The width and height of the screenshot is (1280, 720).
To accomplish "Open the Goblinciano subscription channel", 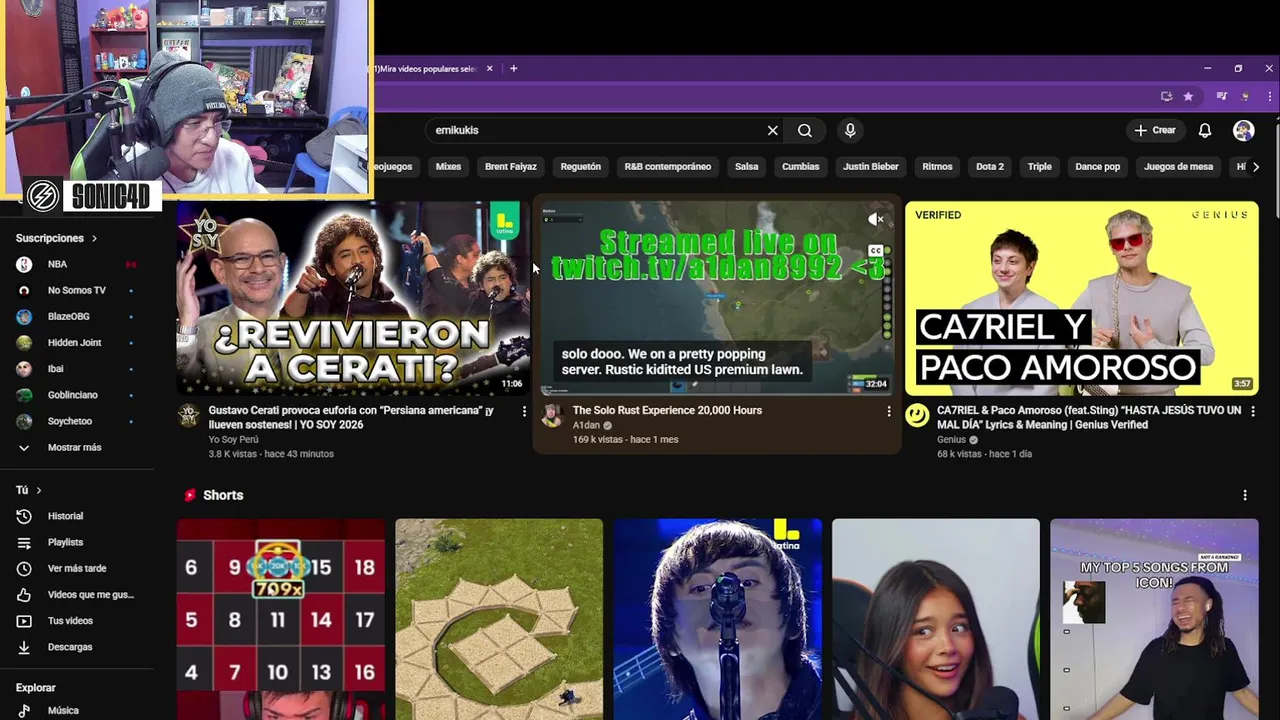I will (x=76, y=395).
